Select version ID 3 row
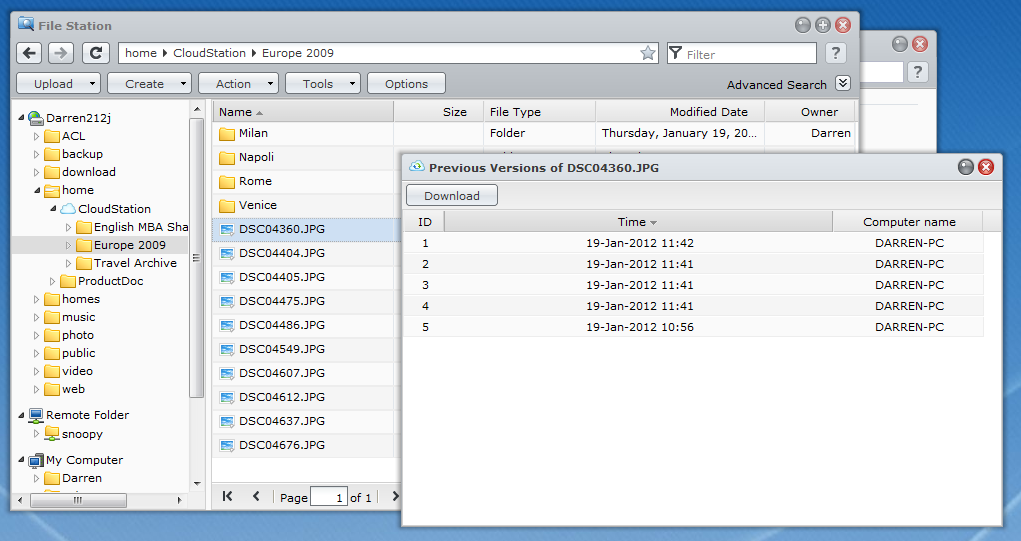The image size is (1021, 541). pyautogui.click(x=693, y=284)
